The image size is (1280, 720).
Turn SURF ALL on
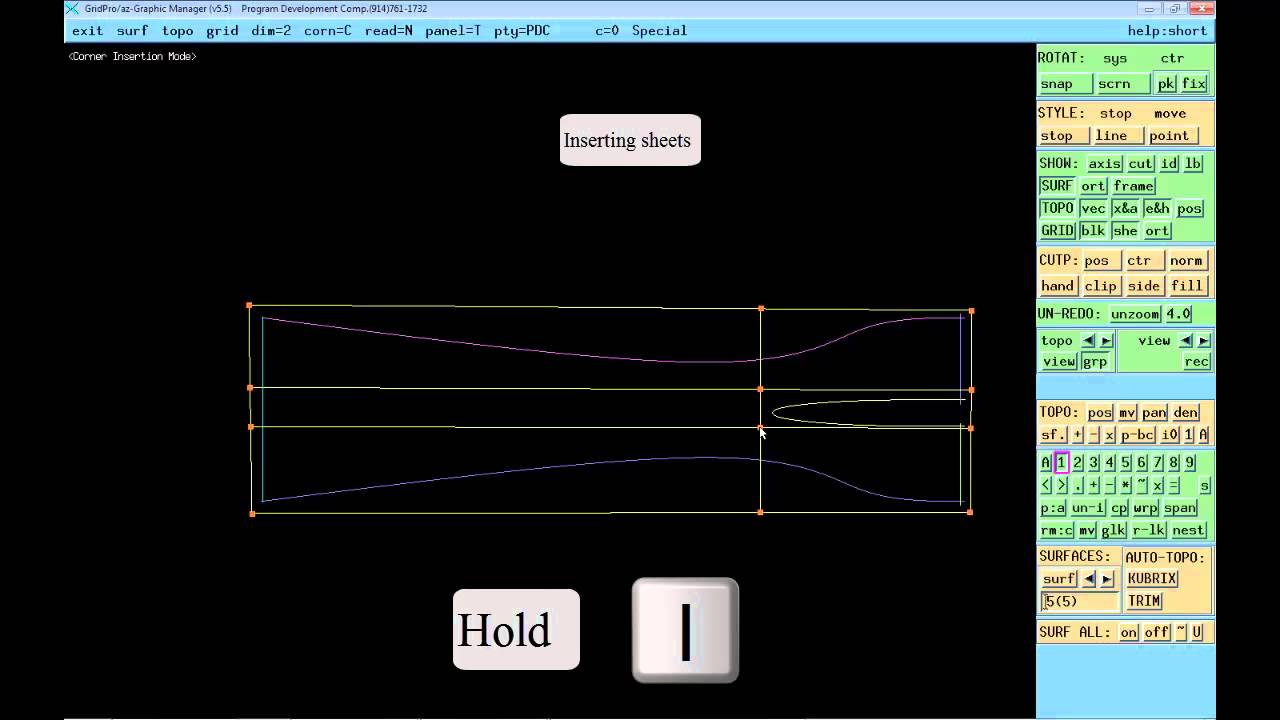(1129, 633)
